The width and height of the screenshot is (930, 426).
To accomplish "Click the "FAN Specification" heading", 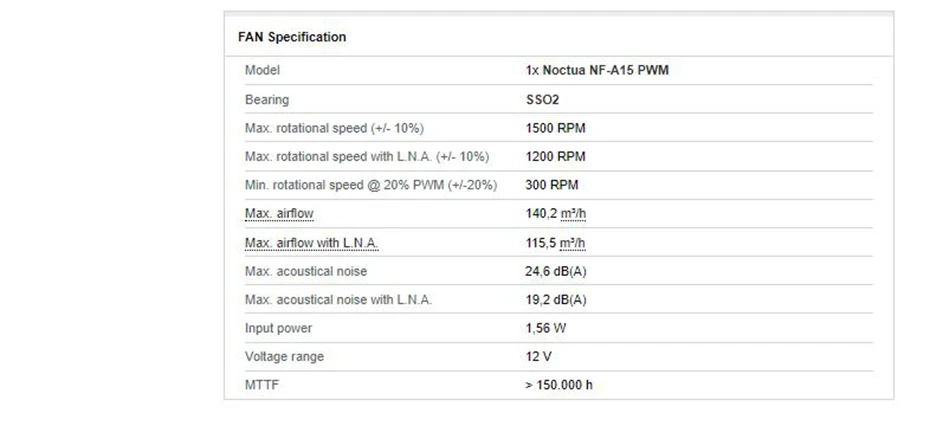I will click(292, 37).
